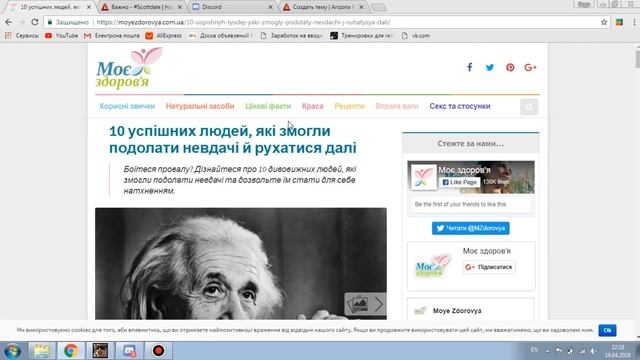Open the Цікаві факти menu item
The height and width of the screenshot is (360, 640).
(x=268, y=106)
